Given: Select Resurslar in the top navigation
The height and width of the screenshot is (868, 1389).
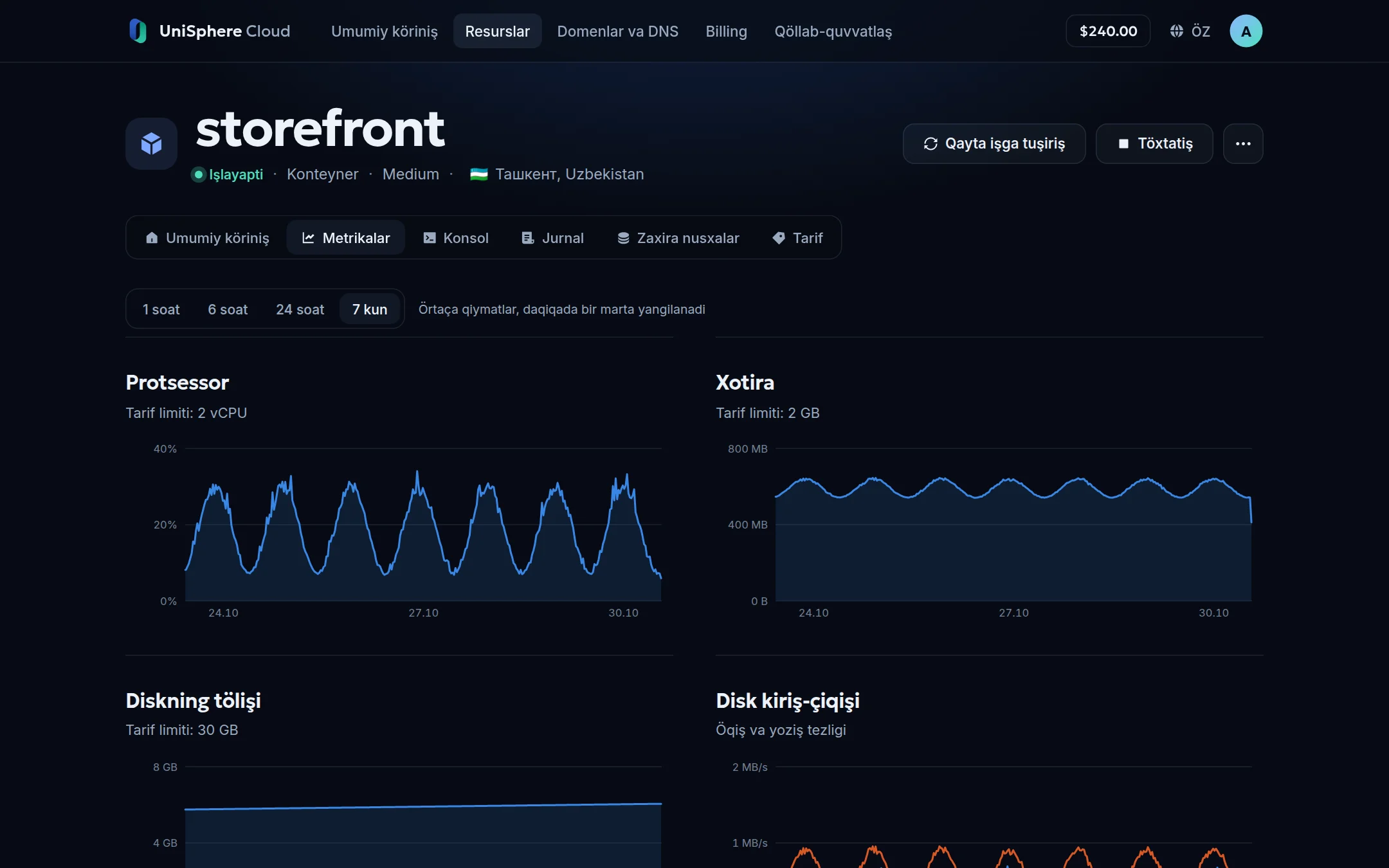Looking at the screenshot, I should click(x=497, y=31).
